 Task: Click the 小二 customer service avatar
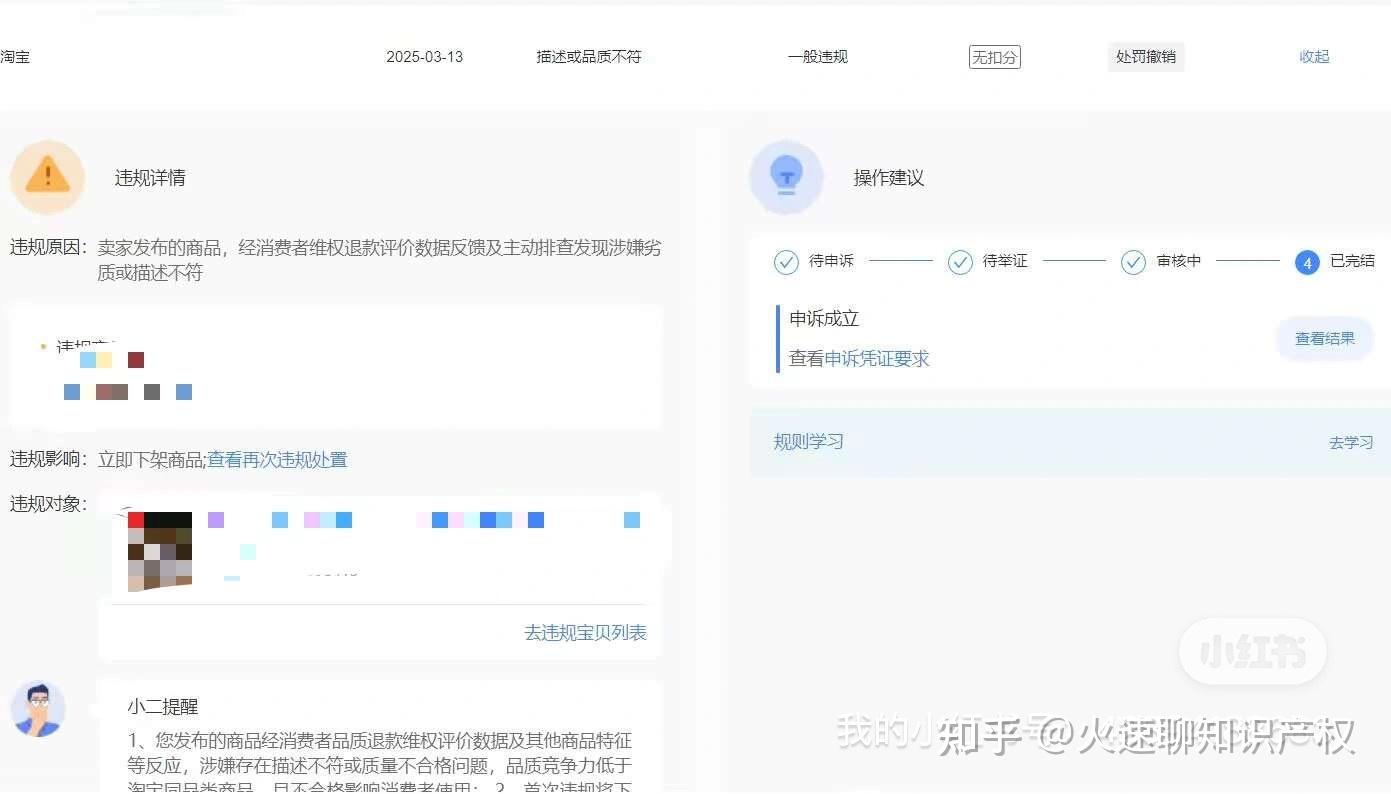point(38,709)
